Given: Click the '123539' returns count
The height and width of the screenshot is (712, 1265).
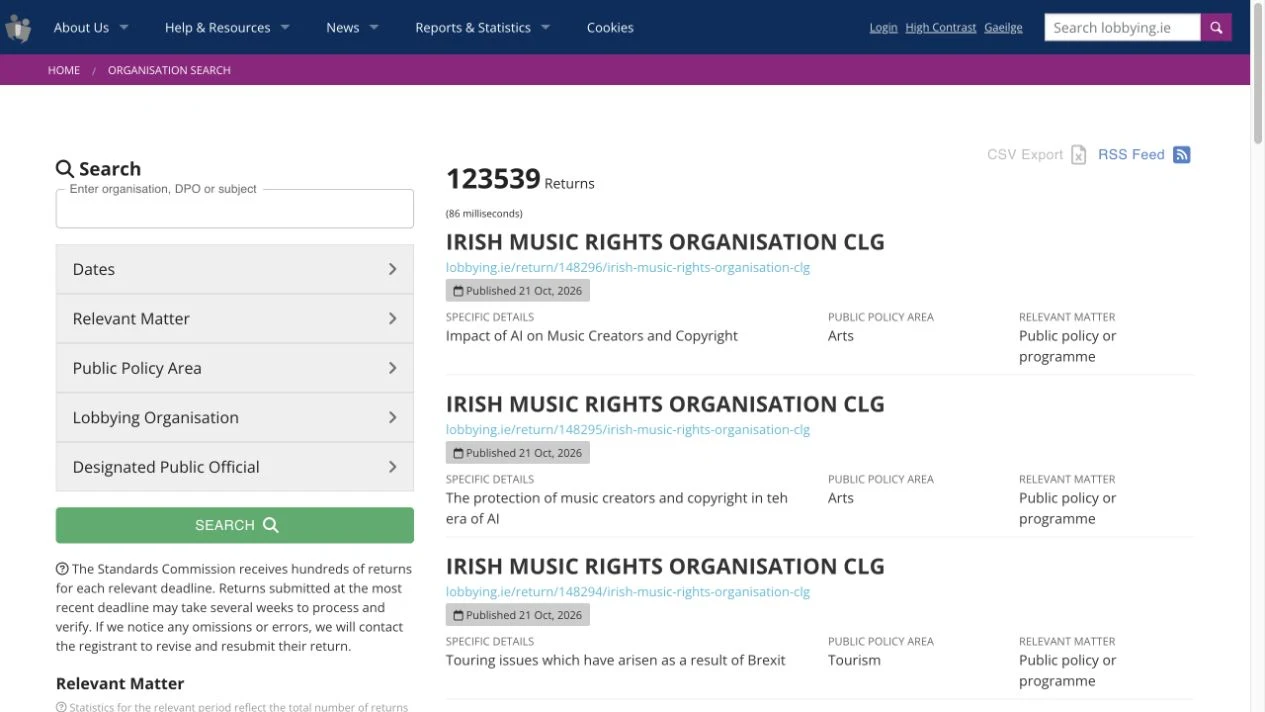Looking at the screenshot, I should (493, 179).
